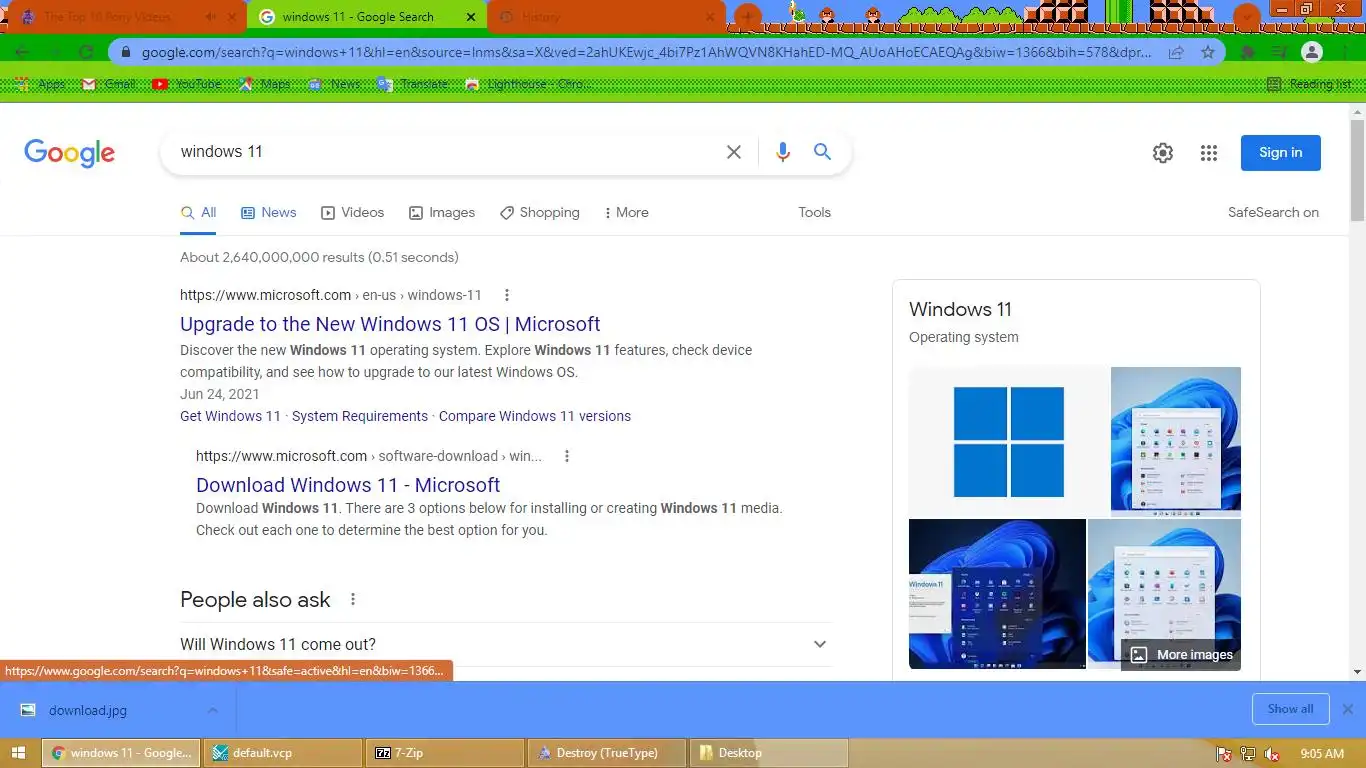Open More images in knowledge panel
Screen dimensions: 1366x768
tap(1181, 655)
